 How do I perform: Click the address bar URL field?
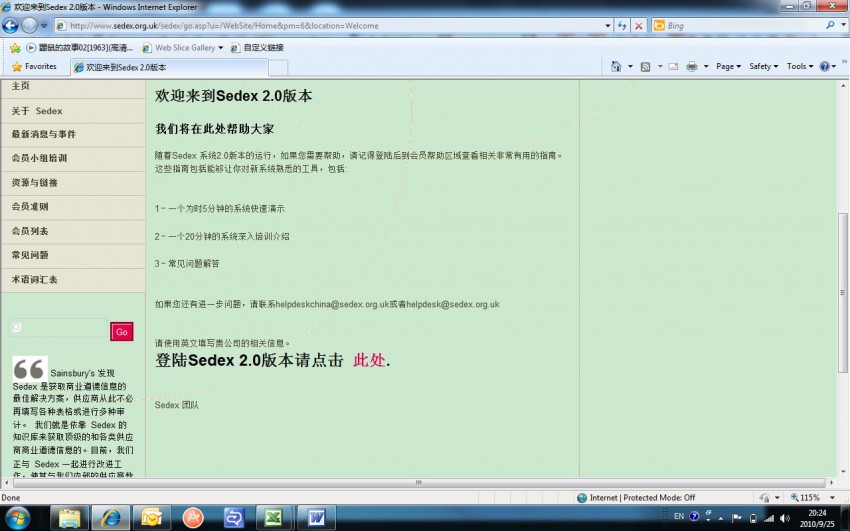(x=329, y=25)
